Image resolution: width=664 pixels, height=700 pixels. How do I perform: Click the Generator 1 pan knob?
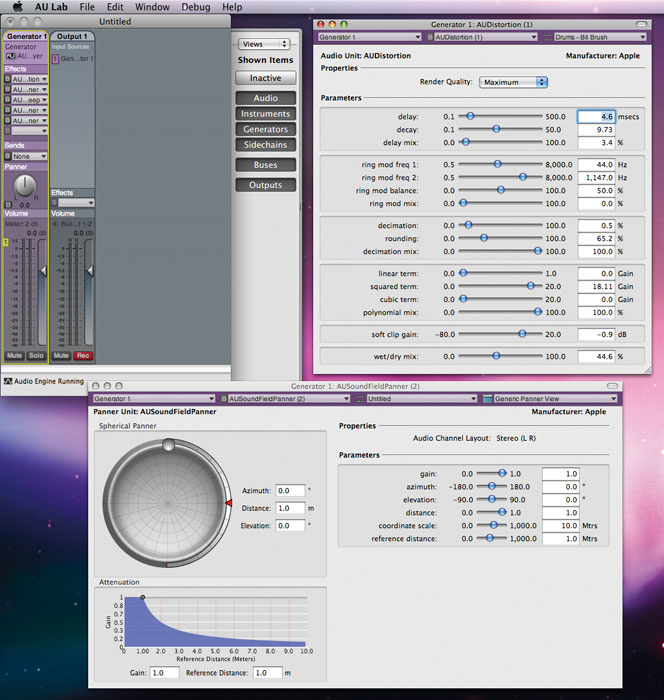25,185
